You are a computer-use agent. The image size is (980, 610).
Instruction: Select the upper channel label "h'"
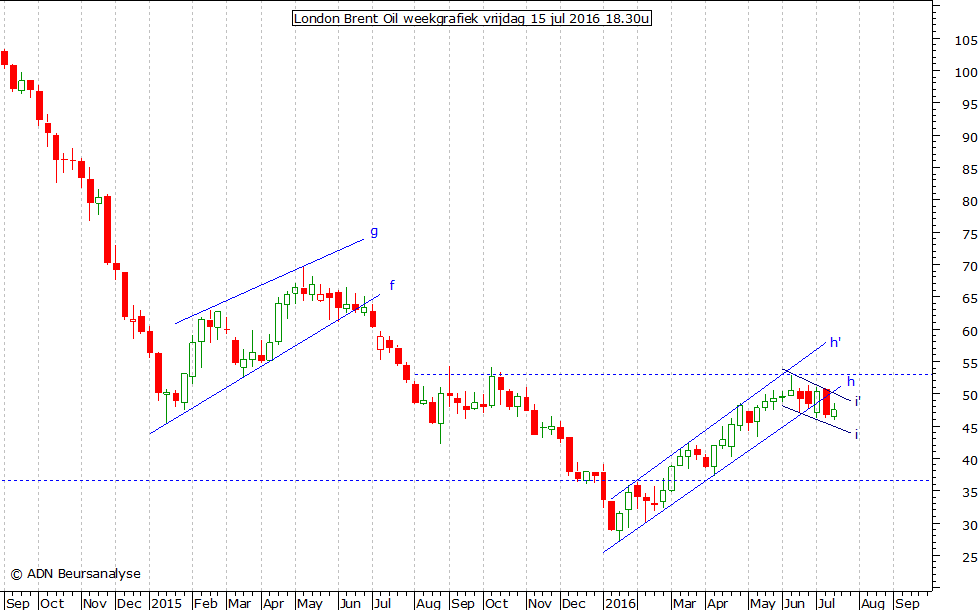pos(835,342)
